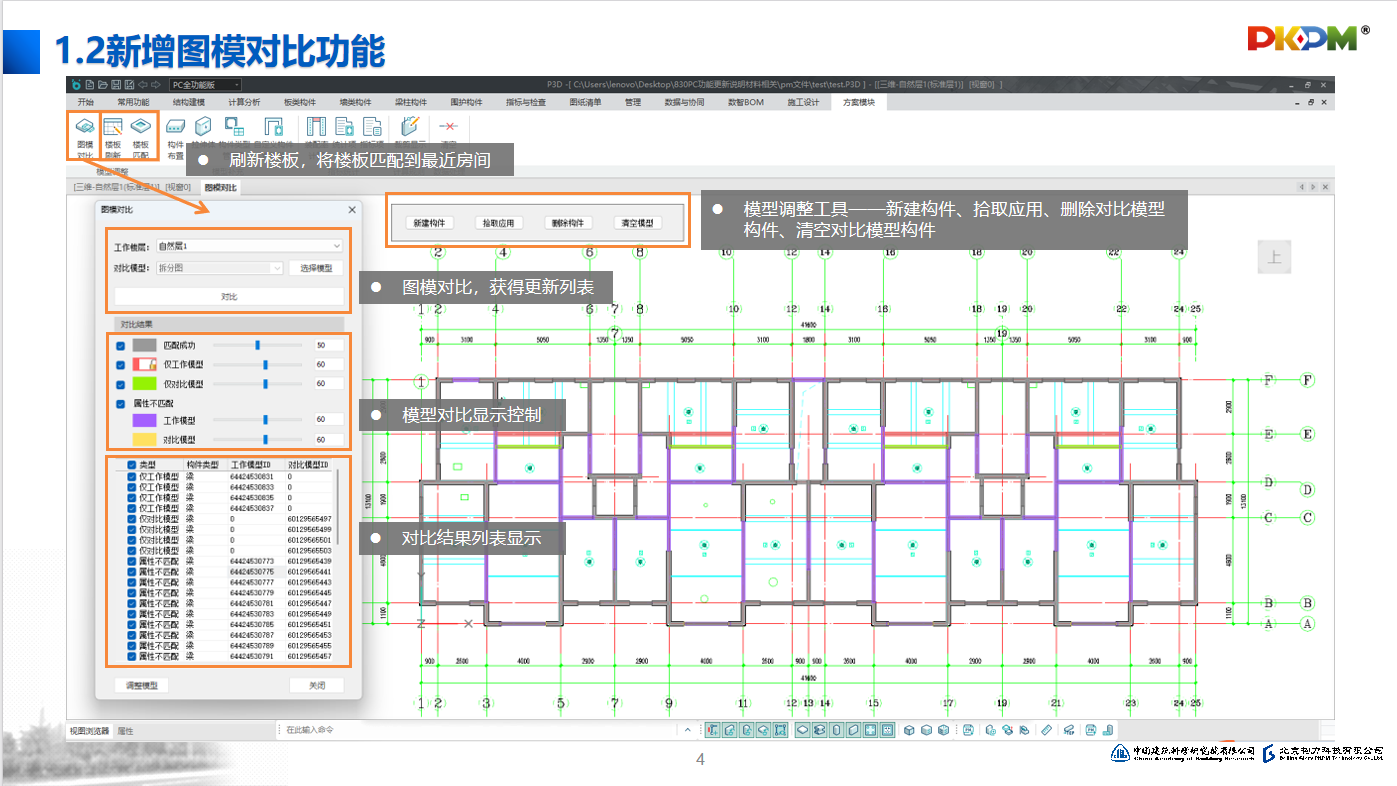The image size is (1397, 786).
Task: Click the gray 匹配成功 color swatch
Action: [145, 345]
